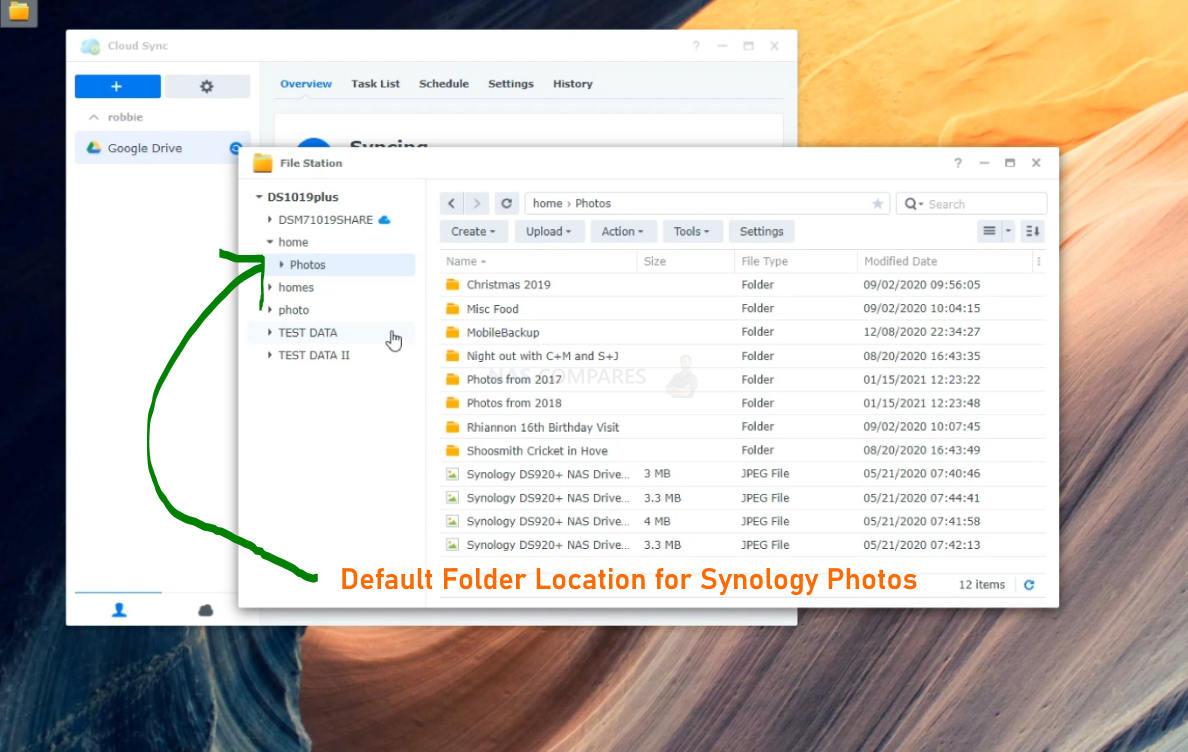
Task: Click the search magnifier icon in File Station
Action: coord(911,204)
